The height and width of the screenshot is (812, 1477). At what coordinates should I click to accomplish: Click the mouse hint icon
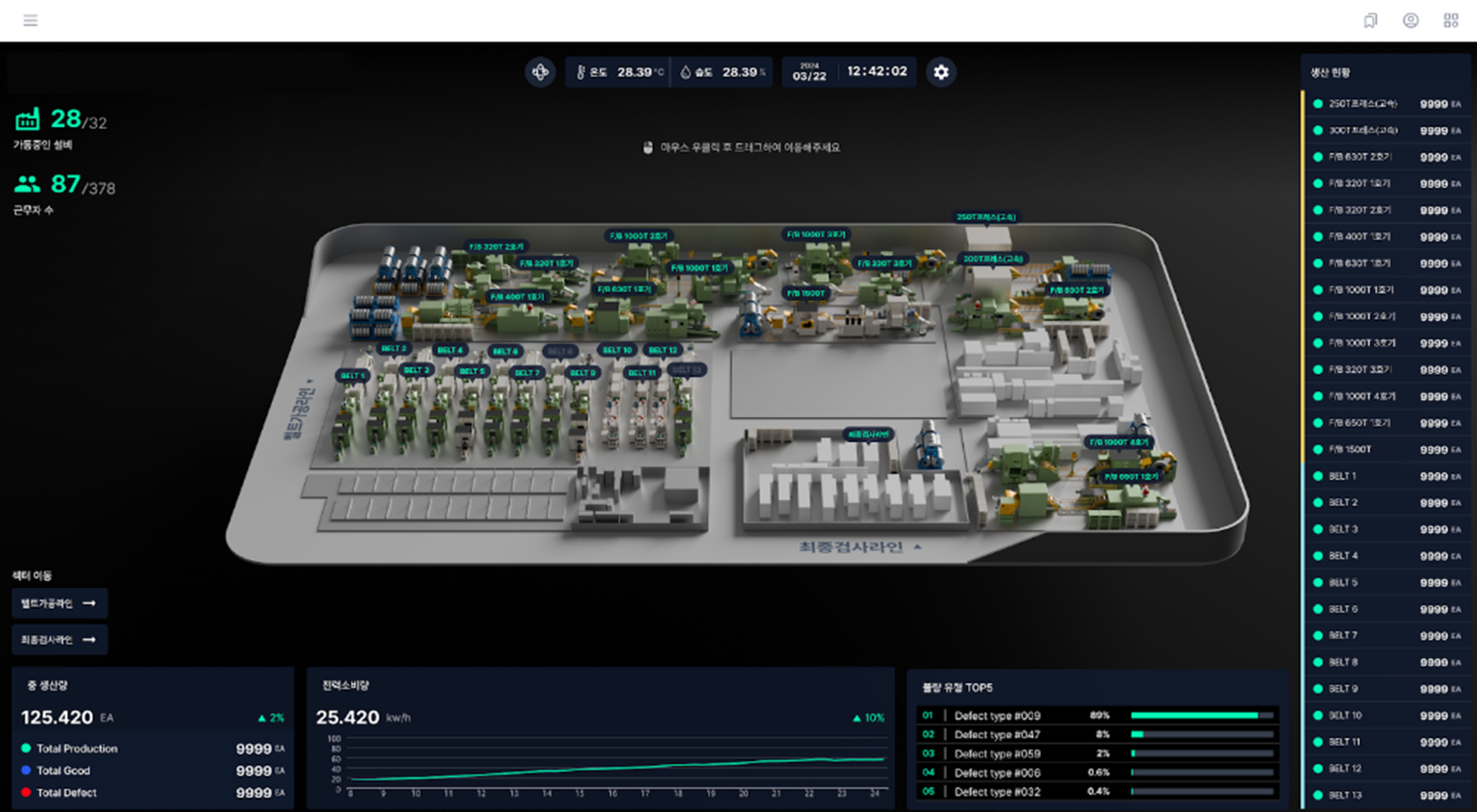pyautogui.click(x=648, y=148)
